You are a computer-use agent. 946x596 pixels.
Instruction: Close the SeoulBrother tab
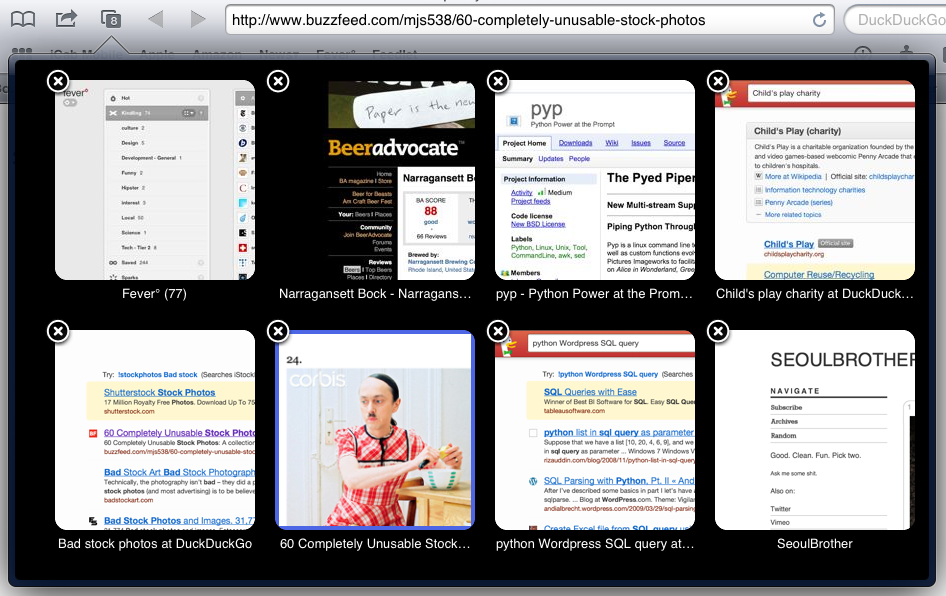[718, 331]
